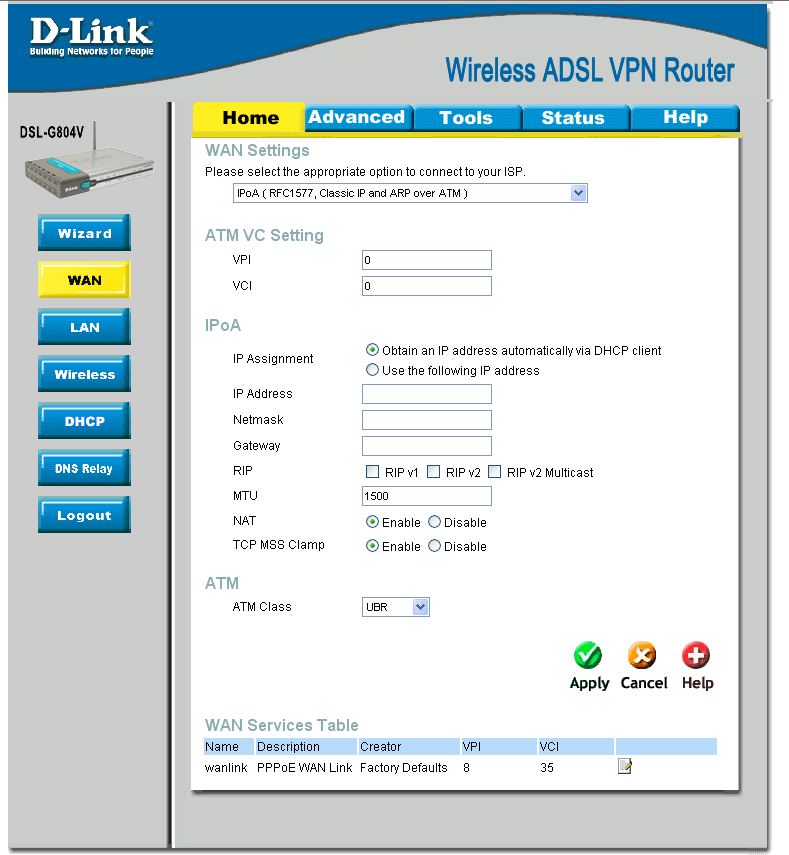Click the VPI input field
Viewport: 789px width, 855px height.
(427, 260)
